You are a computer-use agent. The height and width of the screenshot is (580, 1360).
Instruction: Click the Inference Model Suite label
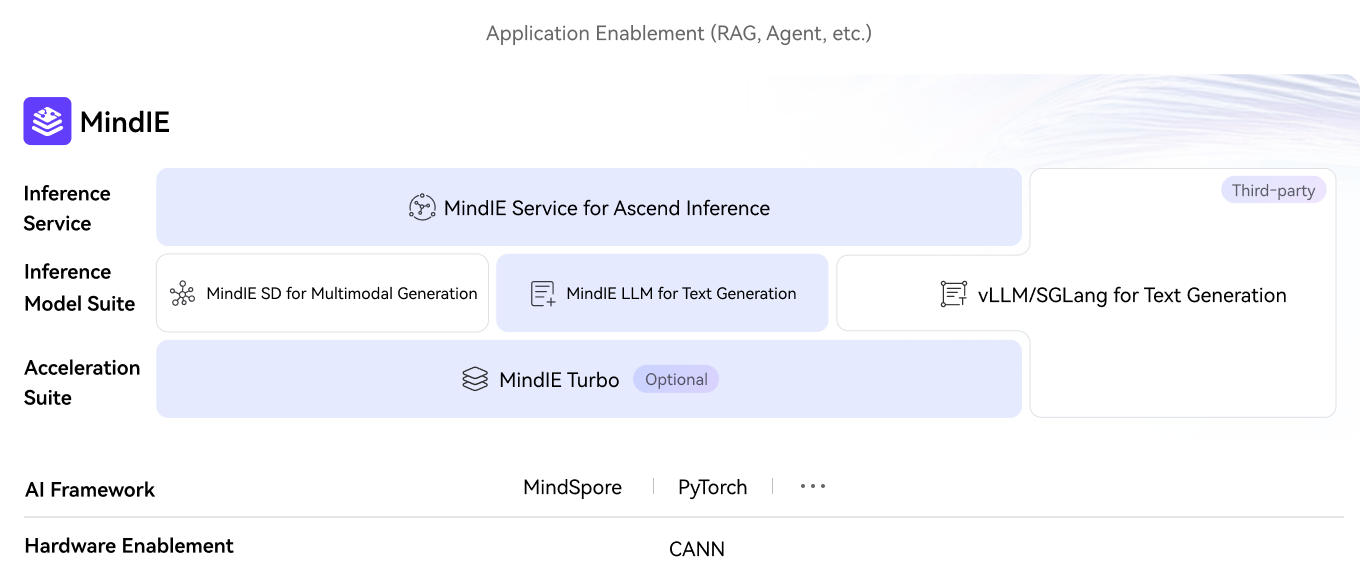coord(79,288)
